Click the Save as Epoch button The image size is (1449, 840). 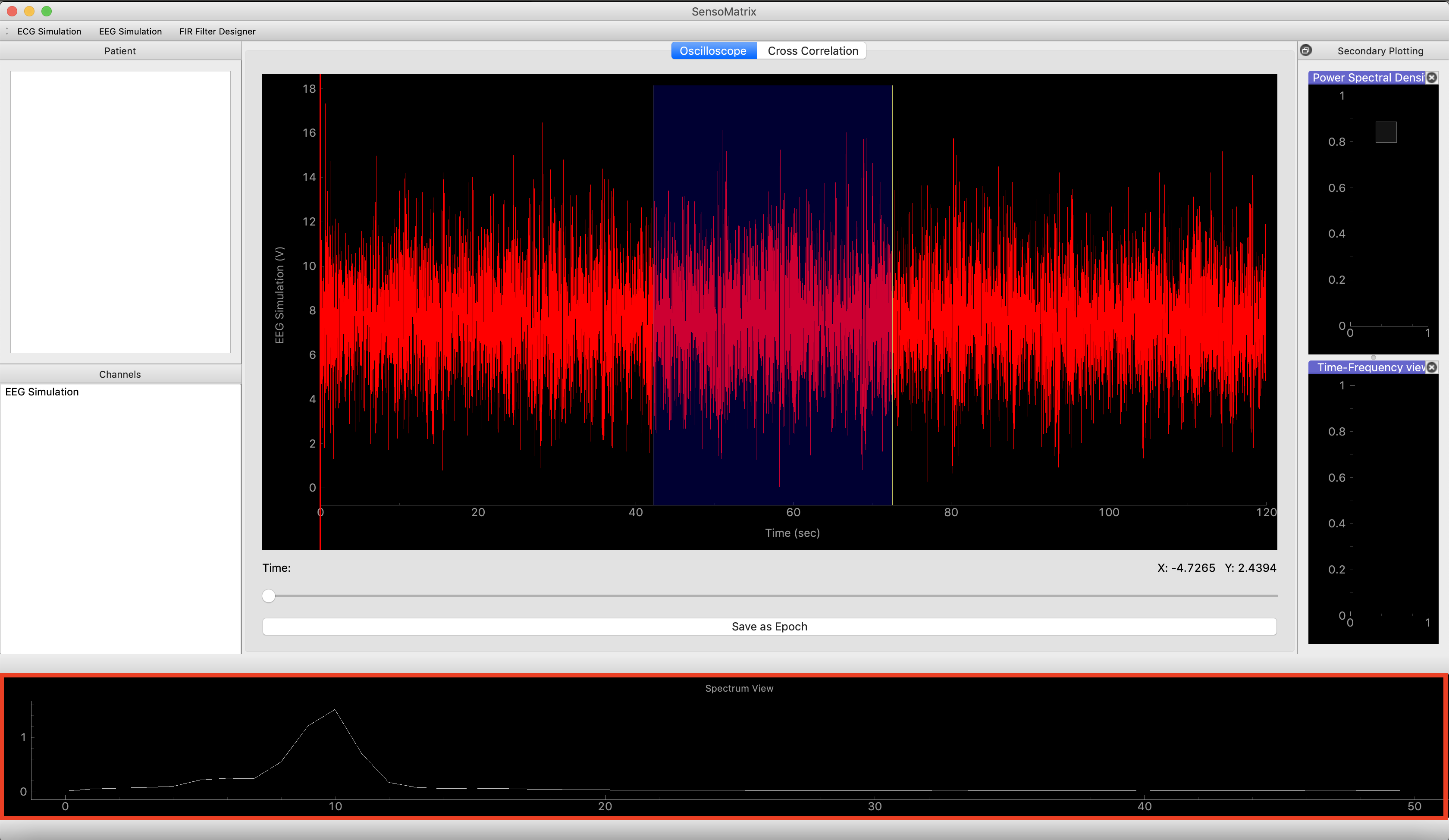tap(769, 627)
